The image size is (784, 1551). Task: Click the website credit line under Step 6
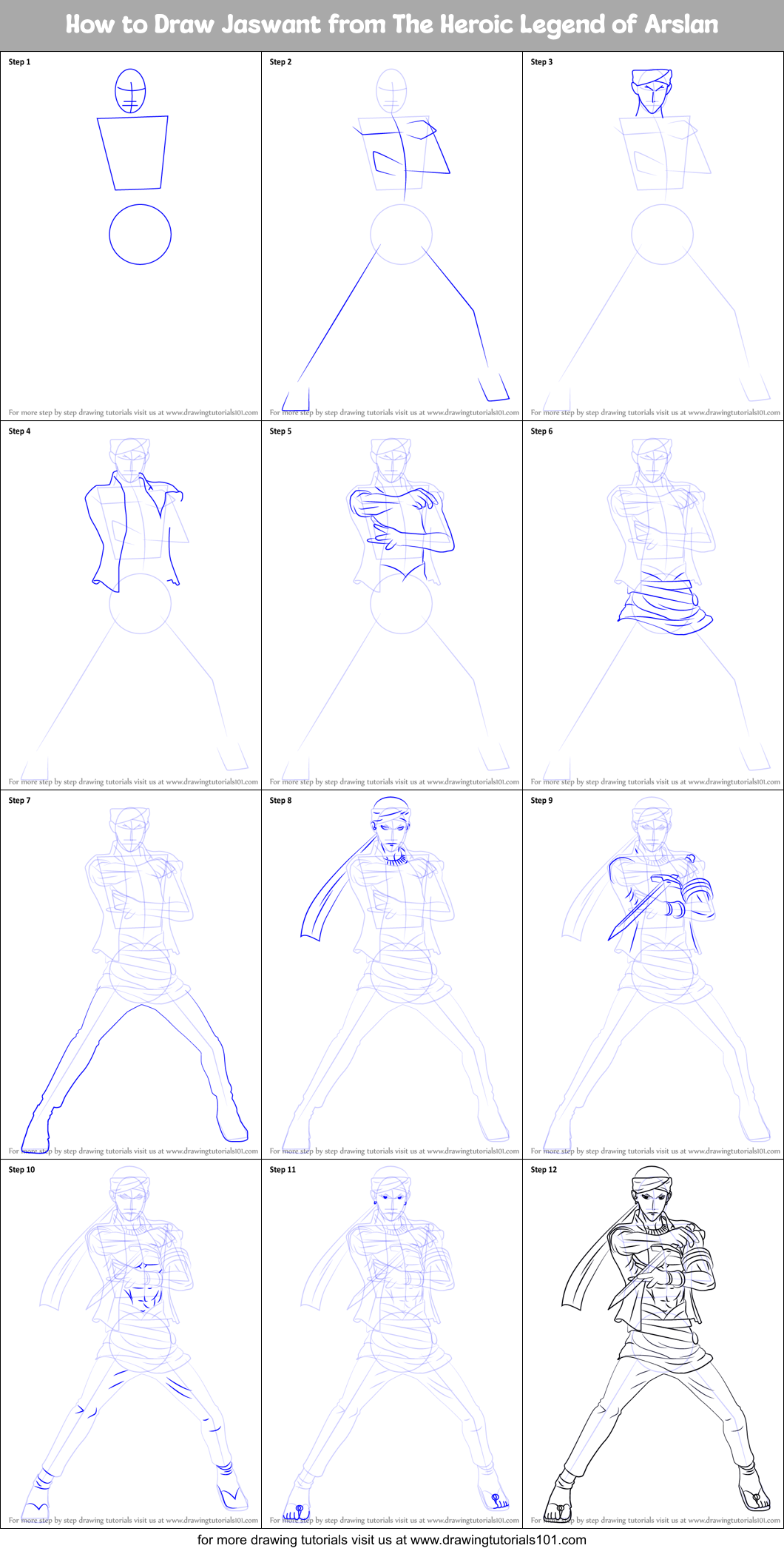click(x=655, y=782)
